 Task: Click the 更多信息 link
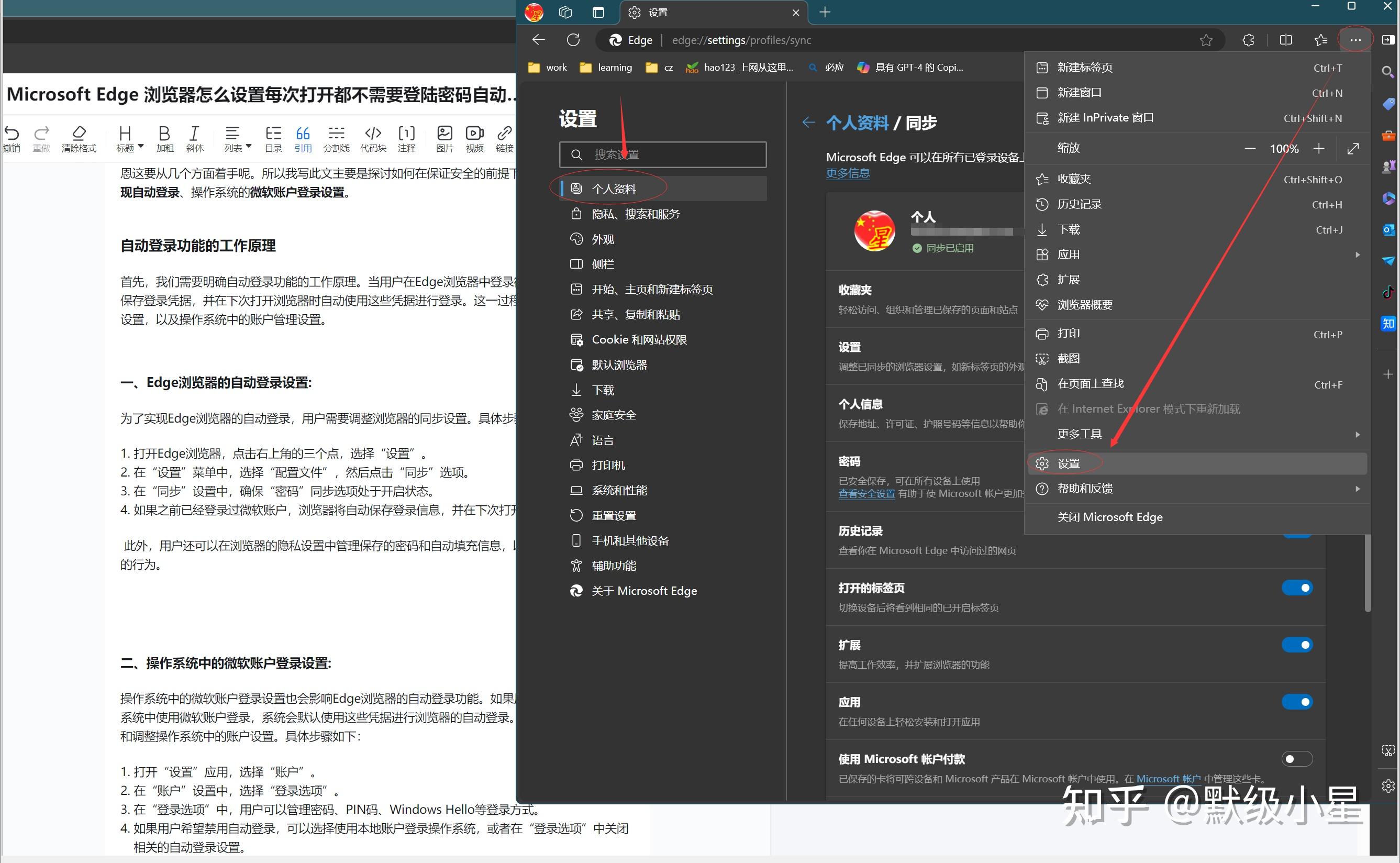pyautogui.click(x=848, y=173)
